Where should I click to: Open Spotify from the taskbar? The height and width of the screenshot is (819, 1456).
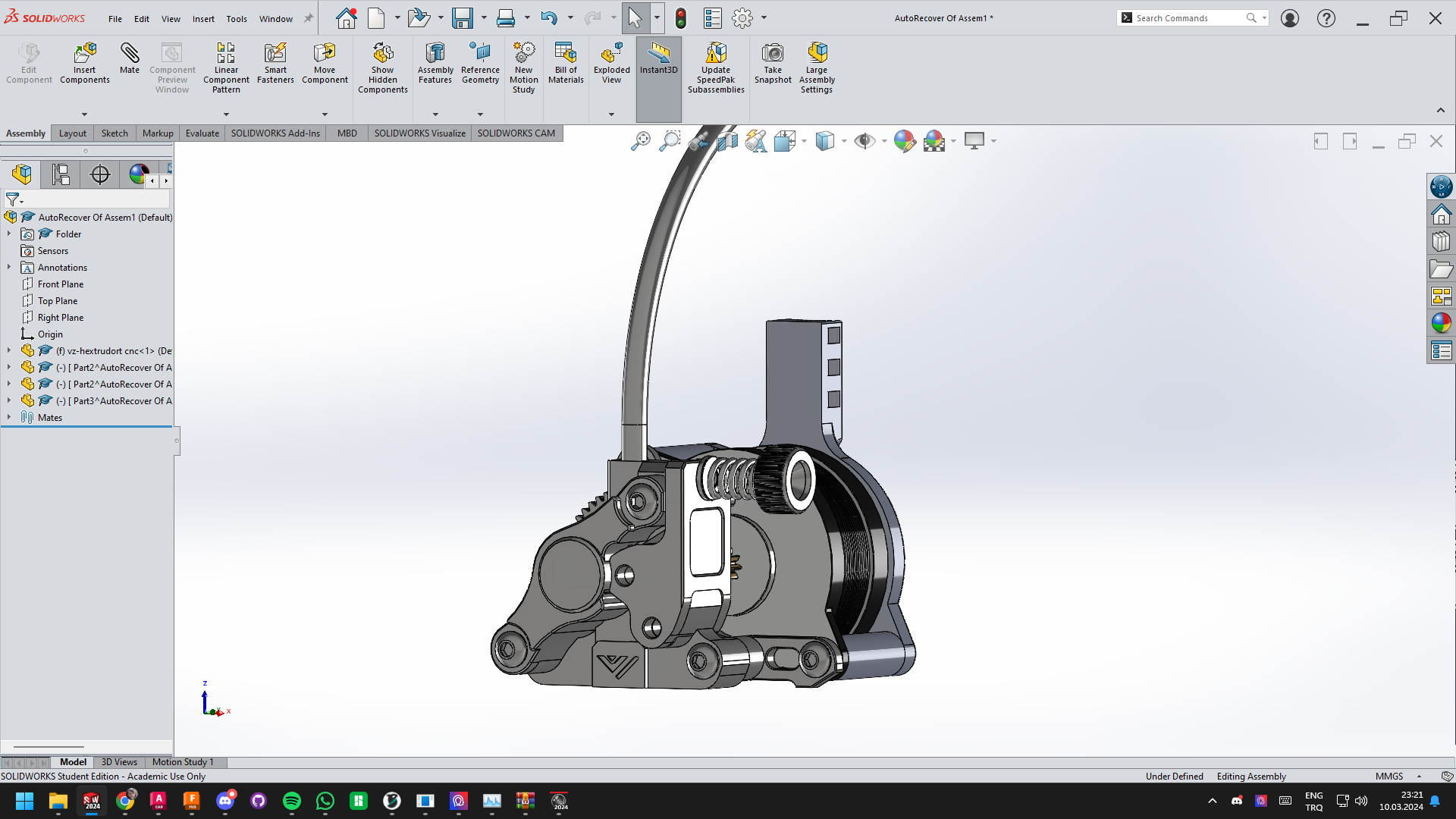pos(292,801)
